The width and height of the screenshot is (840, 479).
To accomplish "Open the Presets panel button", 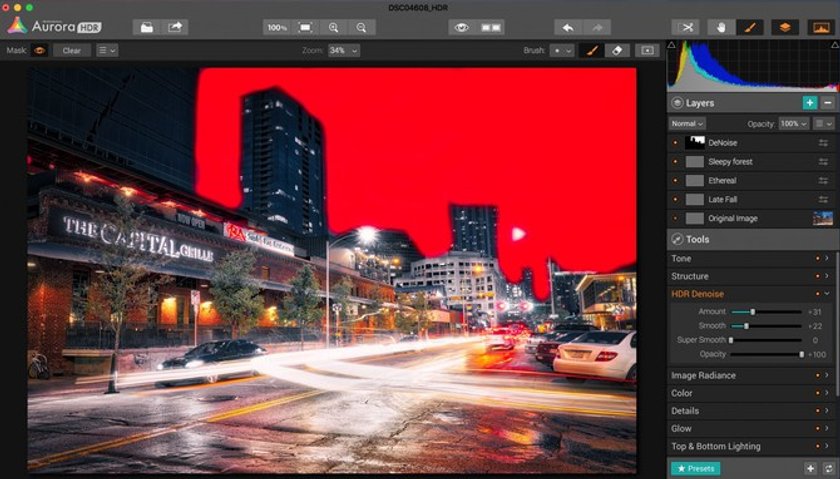I will click(695, 468).
